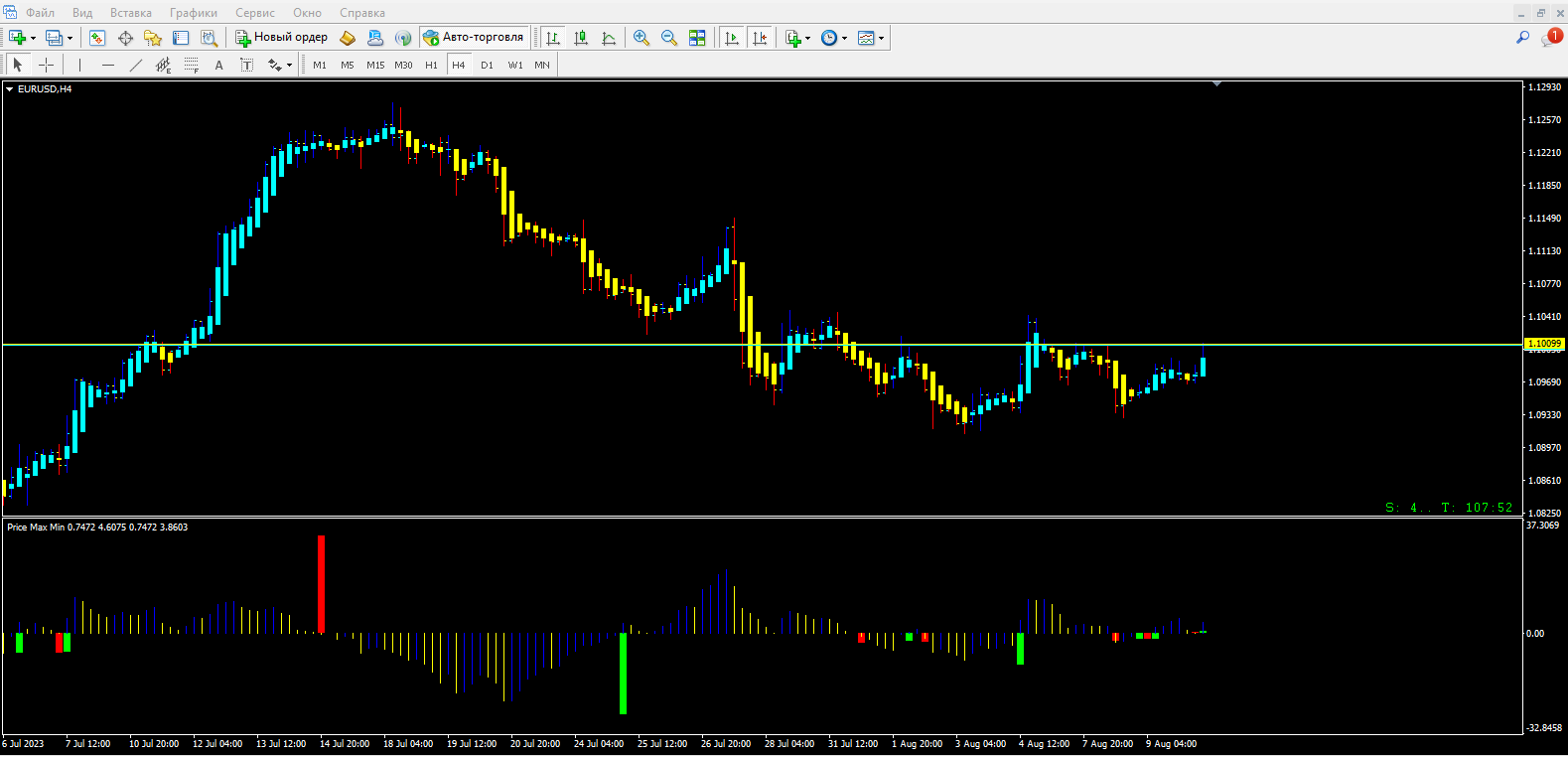
Task: Select the crosshair cursor tool
Action: 46,65
